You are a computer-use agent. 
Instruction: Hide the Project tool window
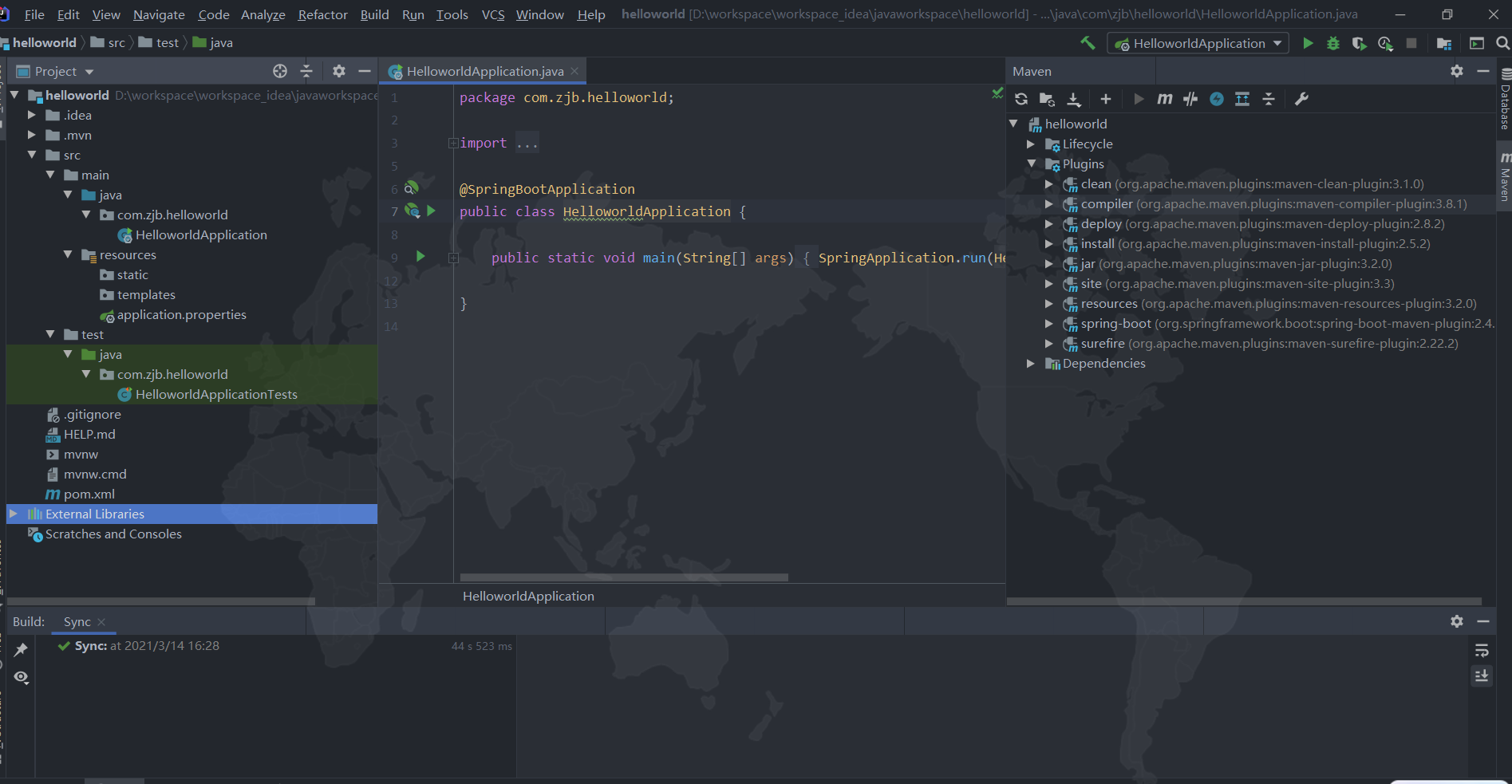click(365, 71)
